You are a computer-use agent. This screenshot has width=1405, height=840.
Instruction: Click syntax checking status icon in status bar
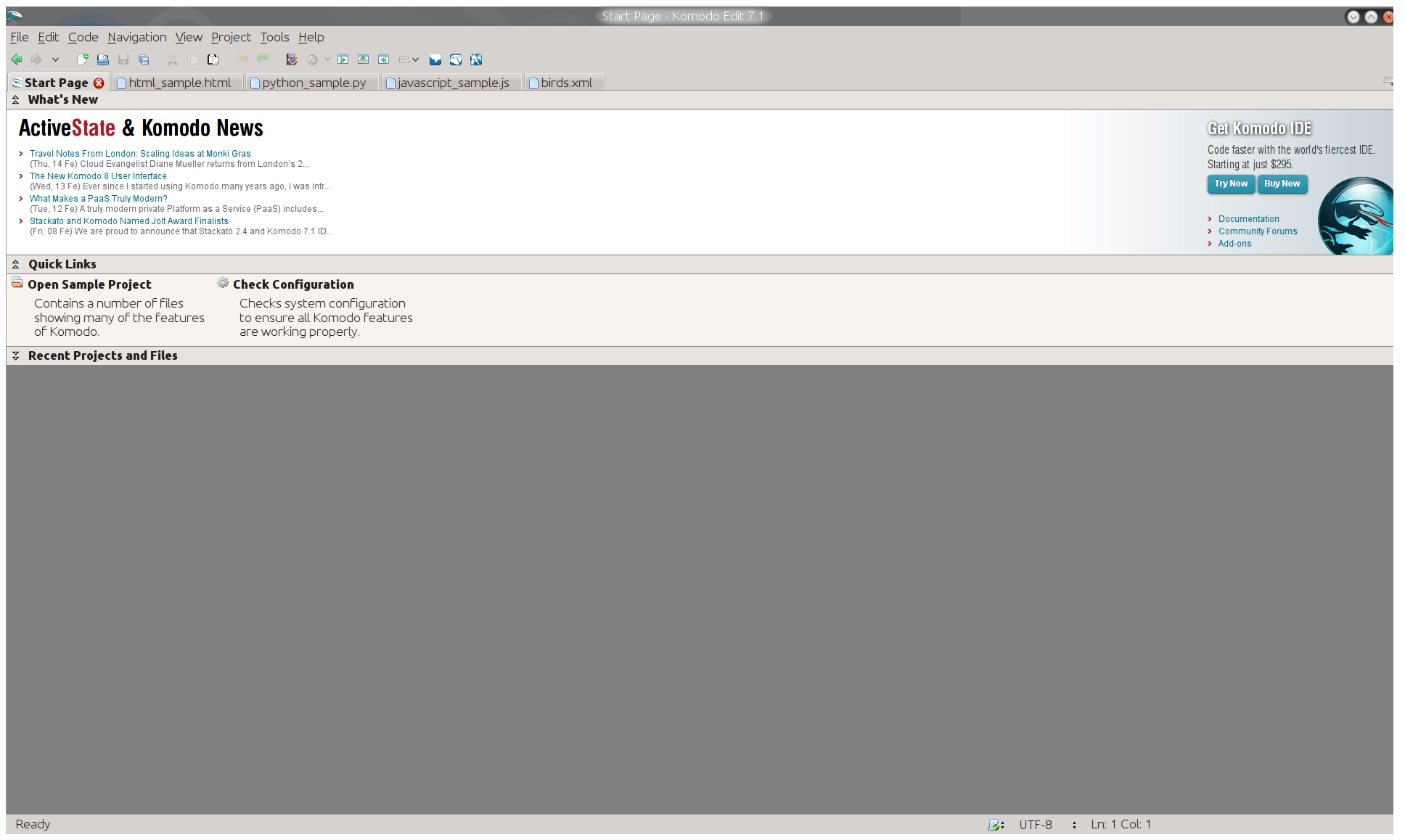[x=996, y=825]
